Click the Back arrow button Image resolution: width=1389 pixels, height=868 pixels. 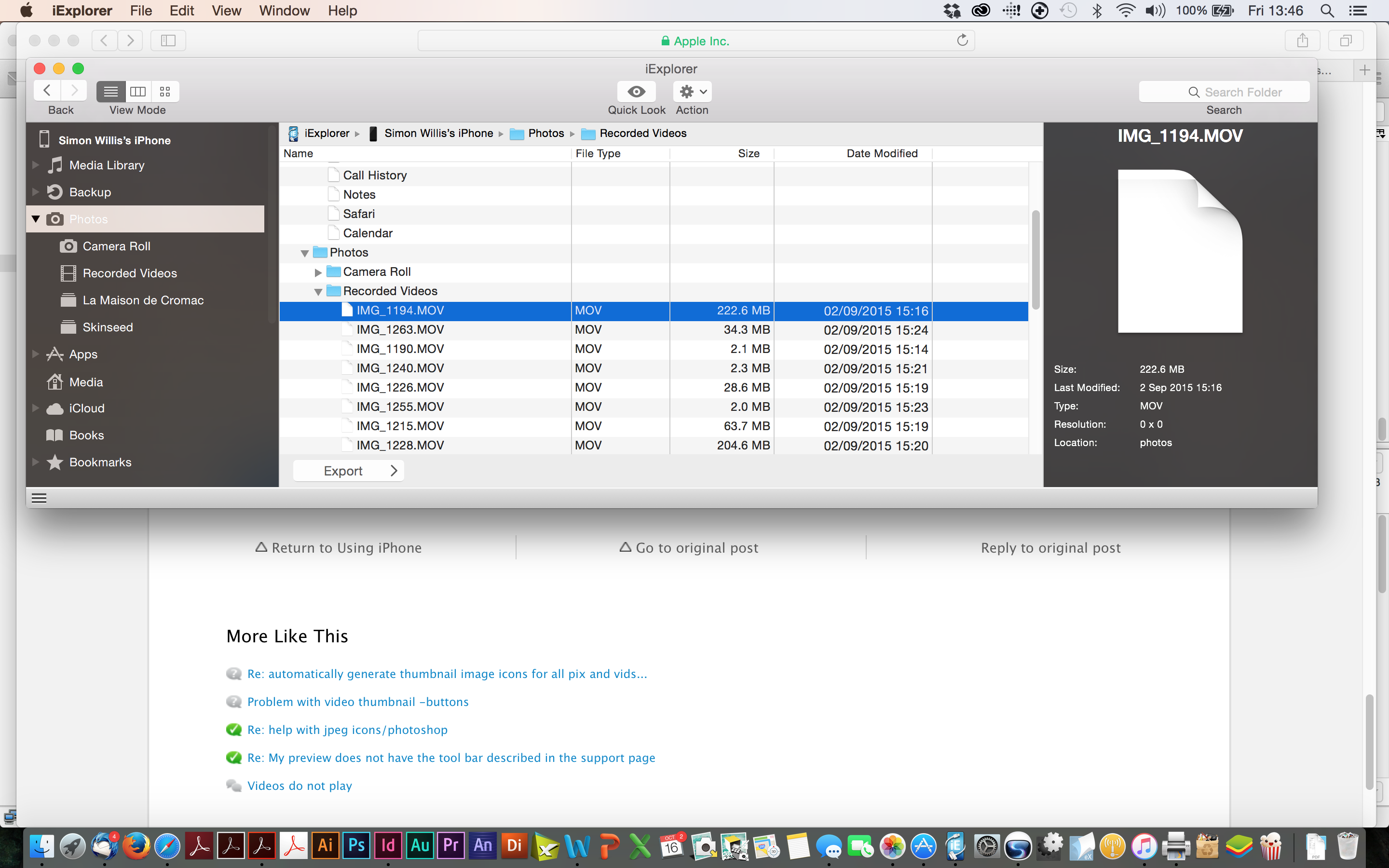pos(47,91)
